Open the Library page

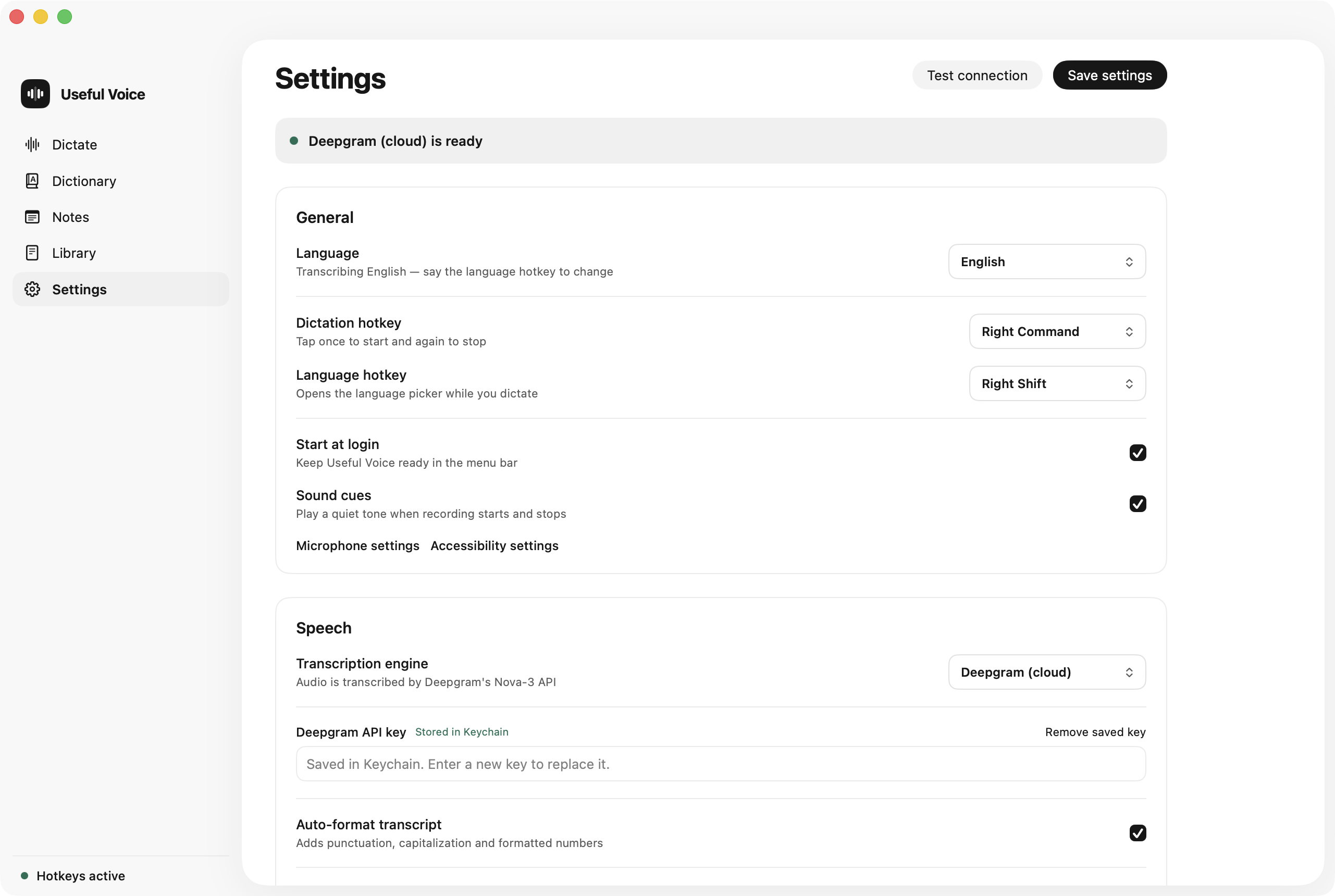(120, 253)
